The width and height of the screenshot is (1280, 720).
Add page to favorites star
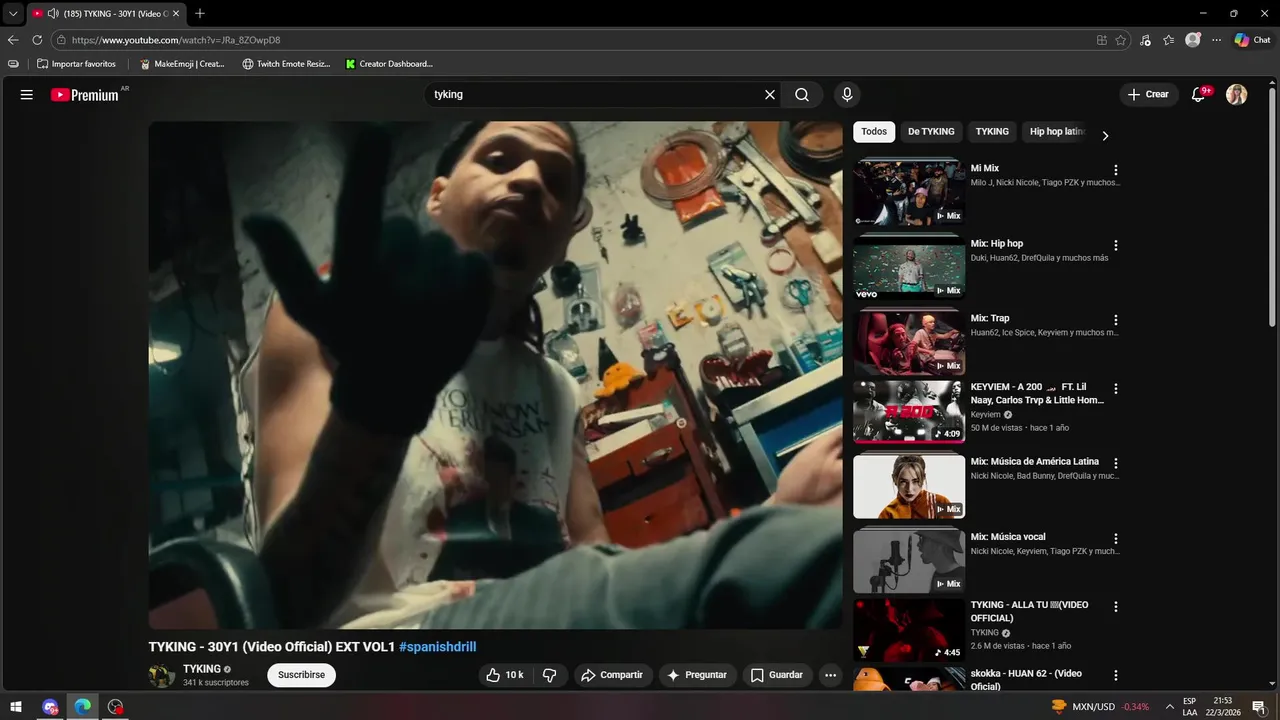[x=1121, y=40]
